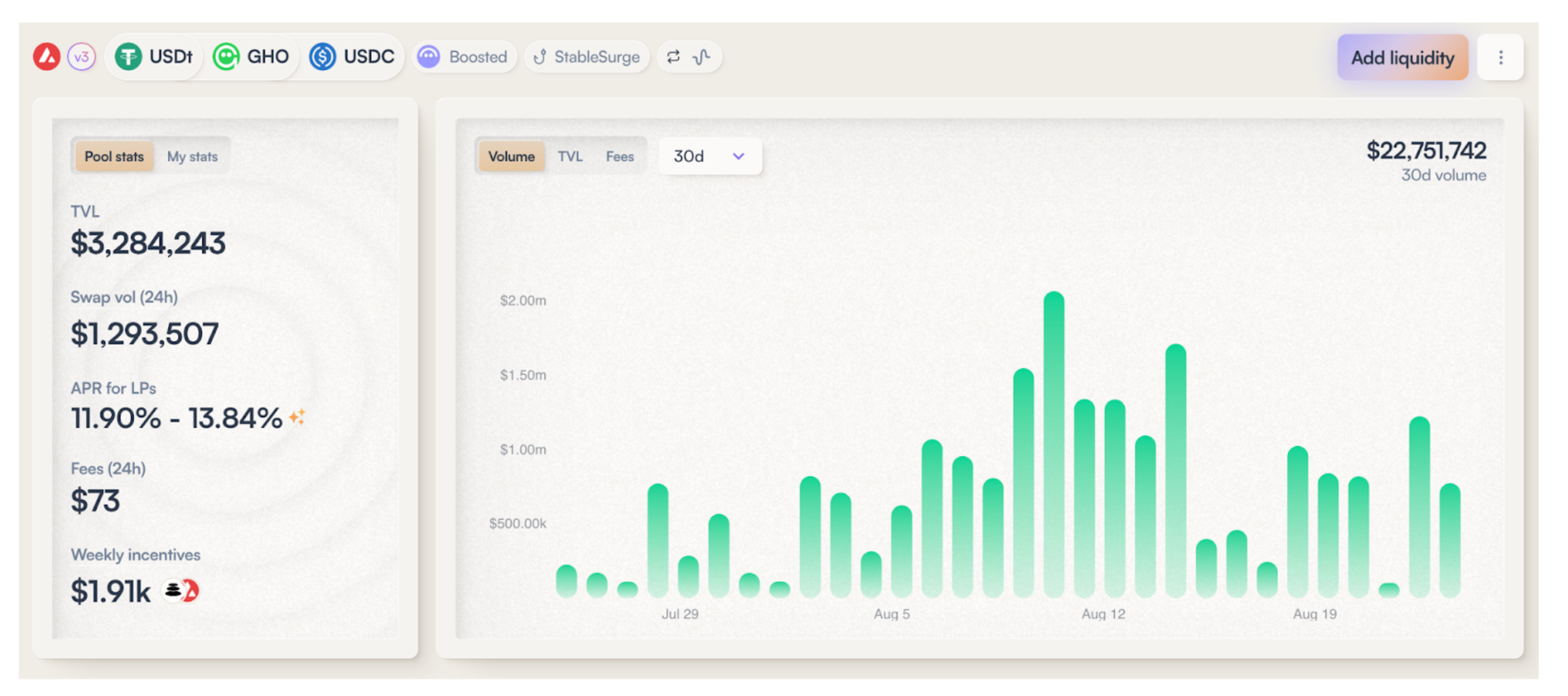
Task: Click the USDt token icon
Action: tap(129, 56)
